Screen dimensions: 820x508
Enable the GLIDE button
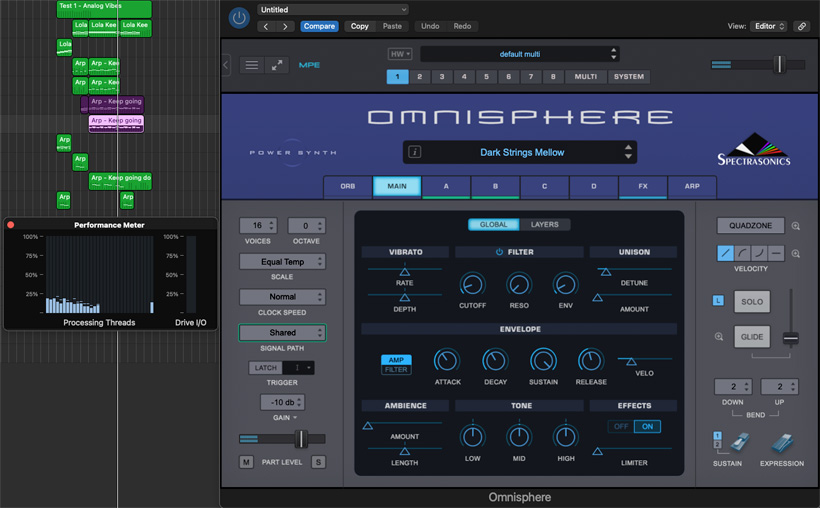point(751,337)
